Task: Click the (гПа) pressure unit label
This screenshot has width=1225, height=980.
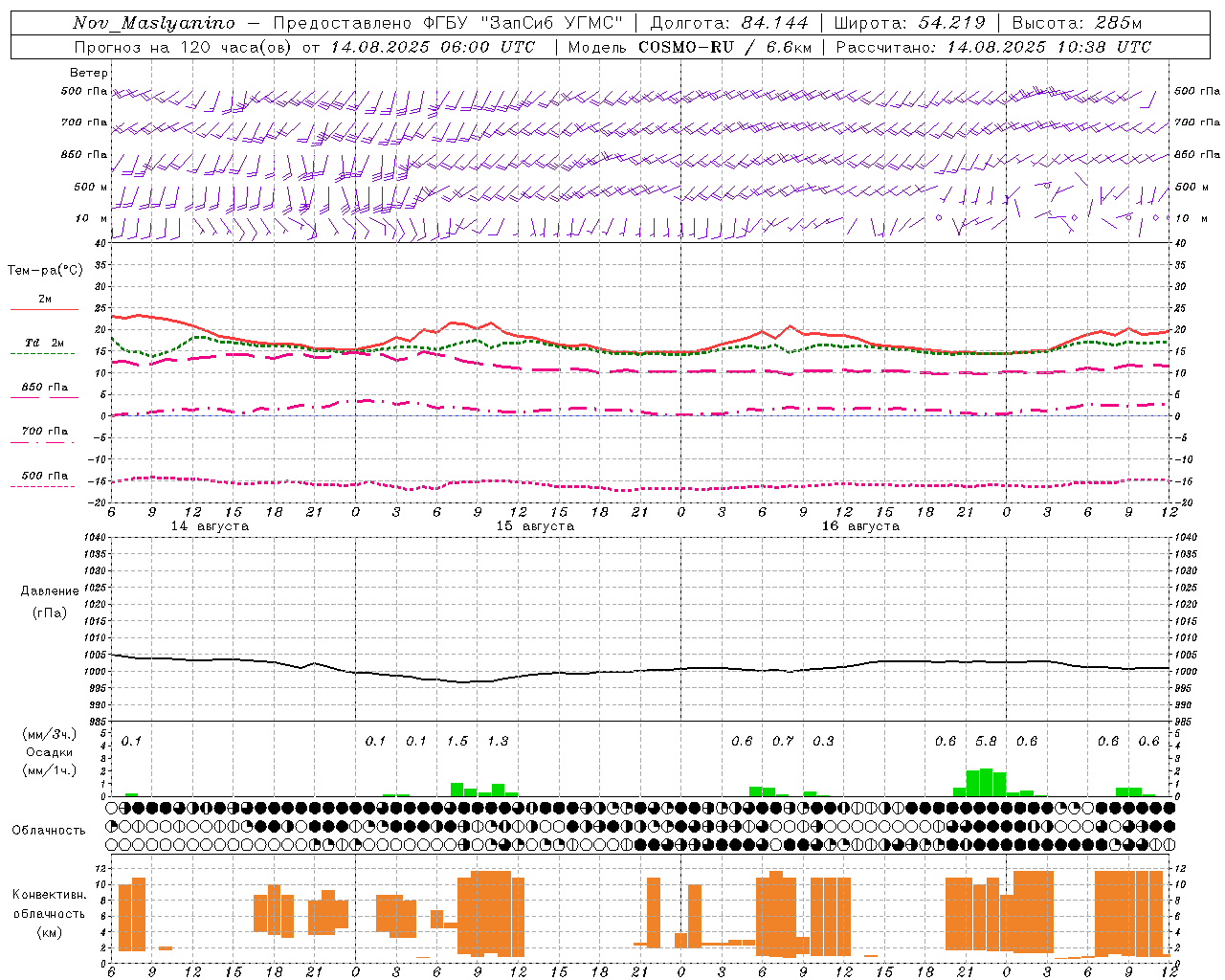Action: click(50, 612)
